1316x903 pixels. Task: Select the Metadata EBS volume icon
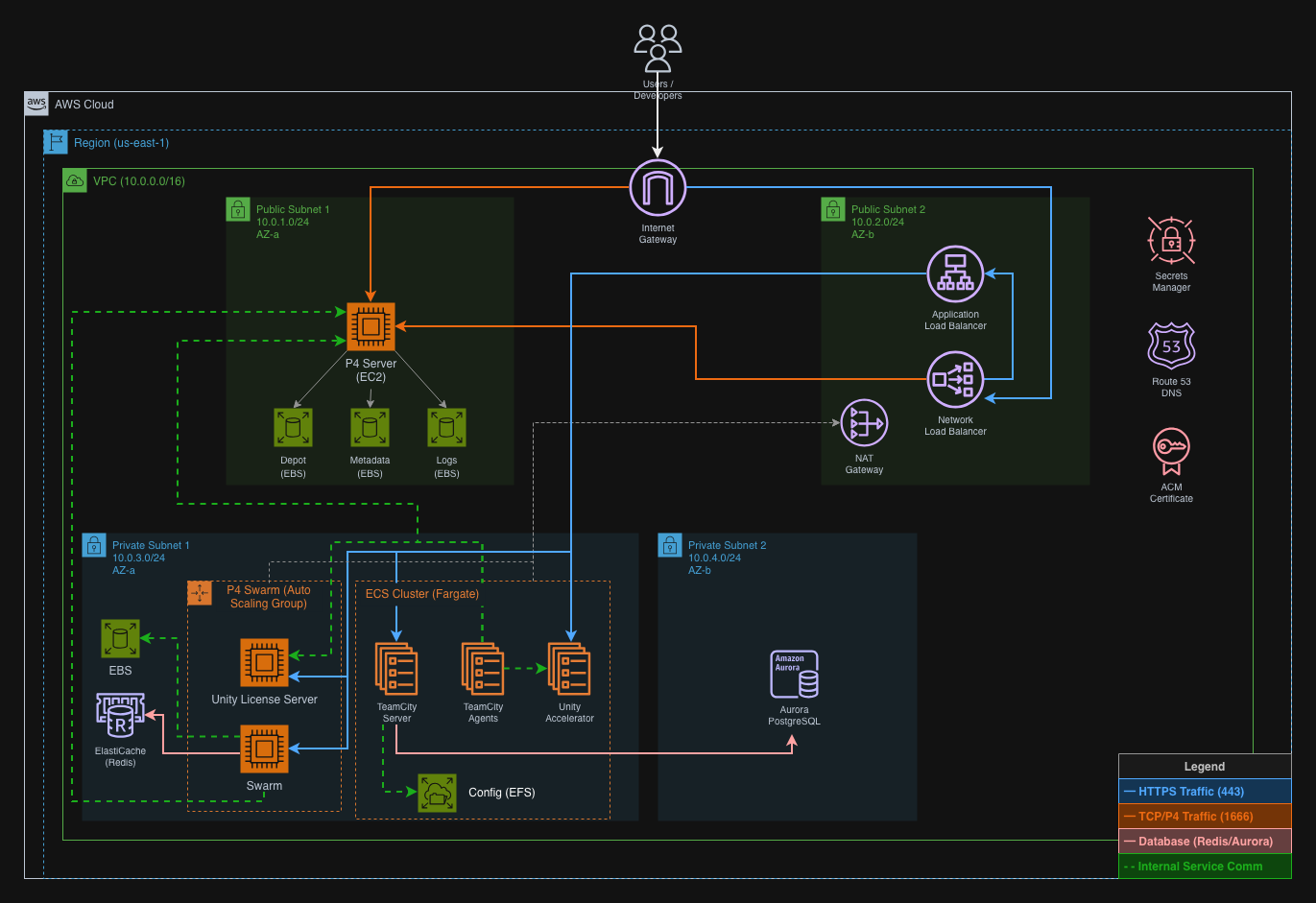tap(370, 428)
